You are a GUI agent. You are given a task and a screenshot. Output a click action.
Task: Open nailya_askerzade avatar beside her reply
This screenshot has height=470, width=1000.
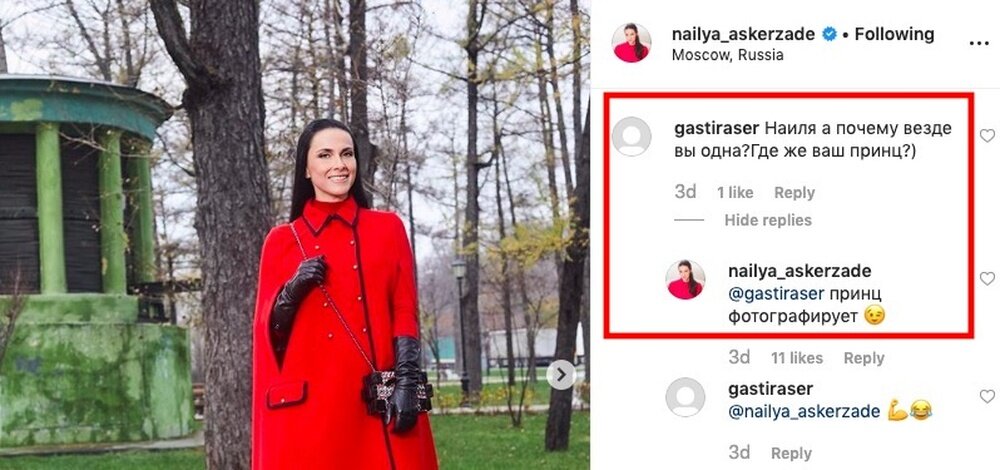tap(686, 279)
